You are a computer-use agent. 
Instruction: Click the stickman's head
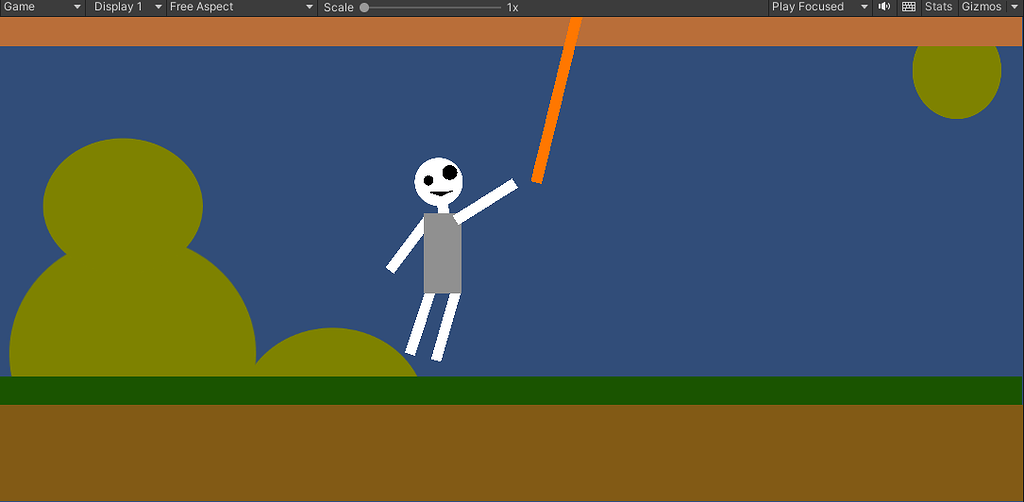pos(438,181)
